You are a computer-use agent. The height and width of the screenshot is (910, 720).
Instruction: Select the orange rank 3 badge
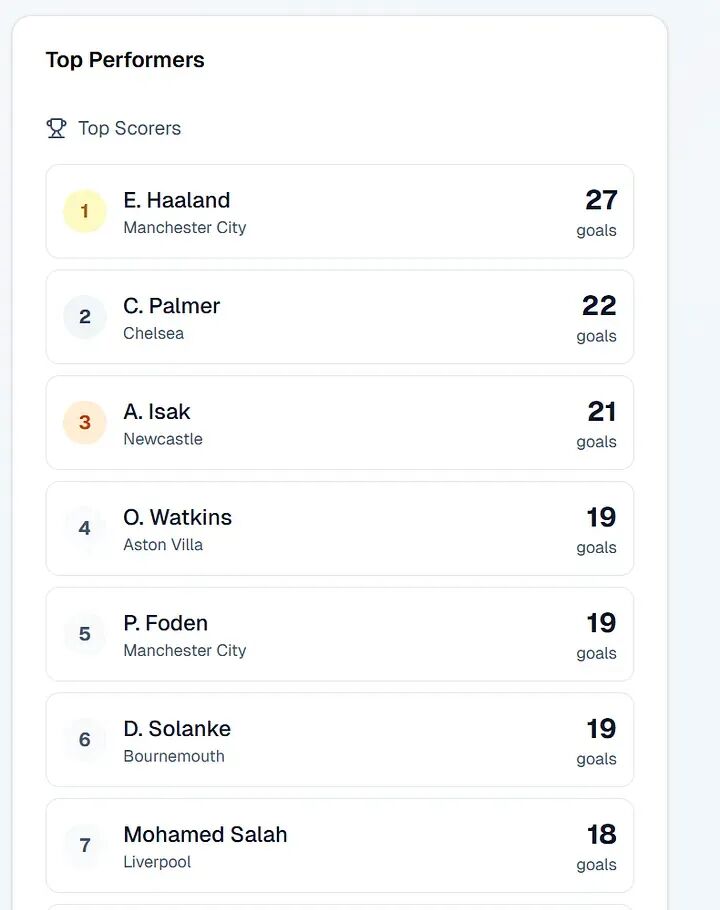click(x=85, y=422)
